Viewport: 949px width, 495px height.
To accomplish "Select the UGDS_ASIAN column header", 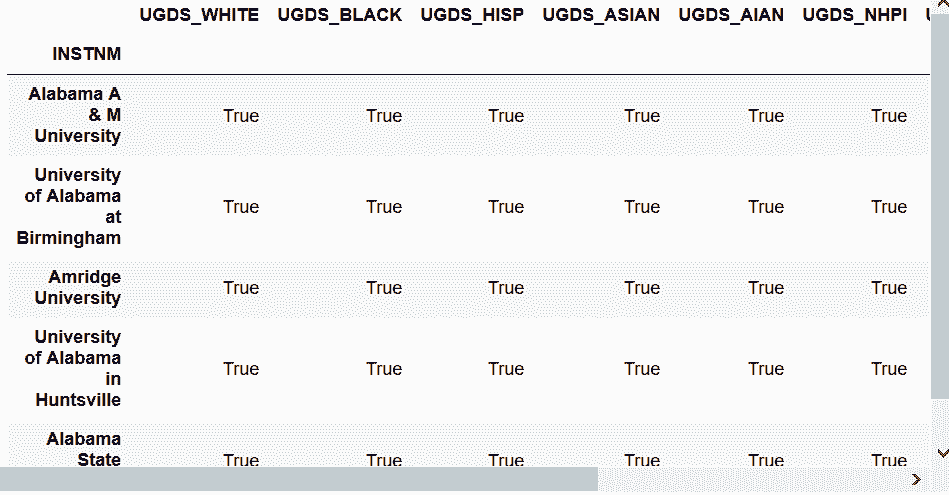I will [601, 15].
